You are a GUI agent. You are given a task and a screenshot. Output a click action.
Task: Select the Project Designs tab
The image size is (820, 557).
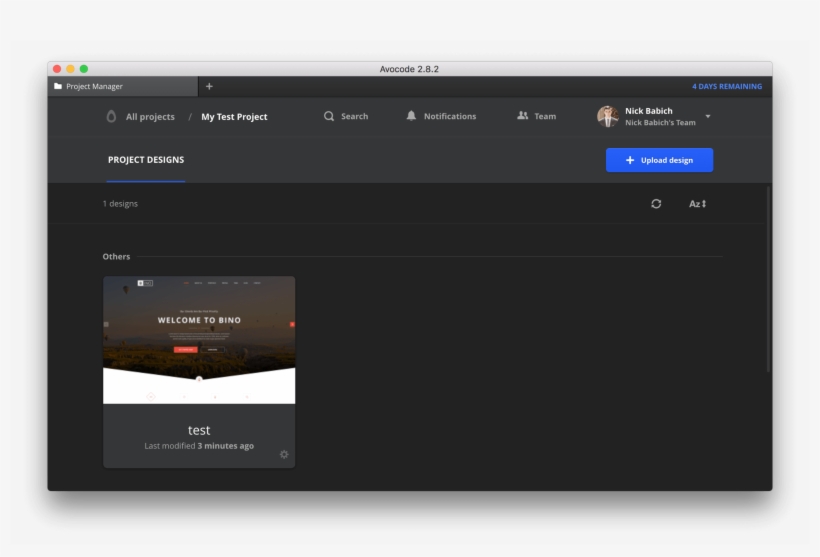click(x=146, y=160)
